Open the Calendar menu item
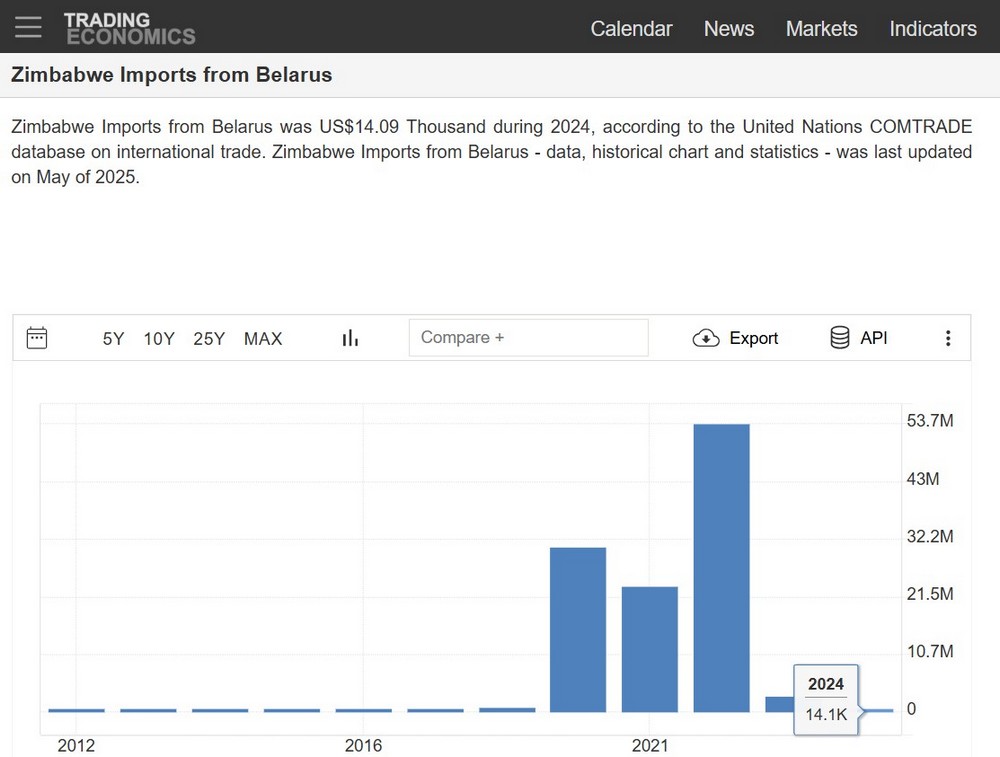1000x757 pixels. [631, 29]
